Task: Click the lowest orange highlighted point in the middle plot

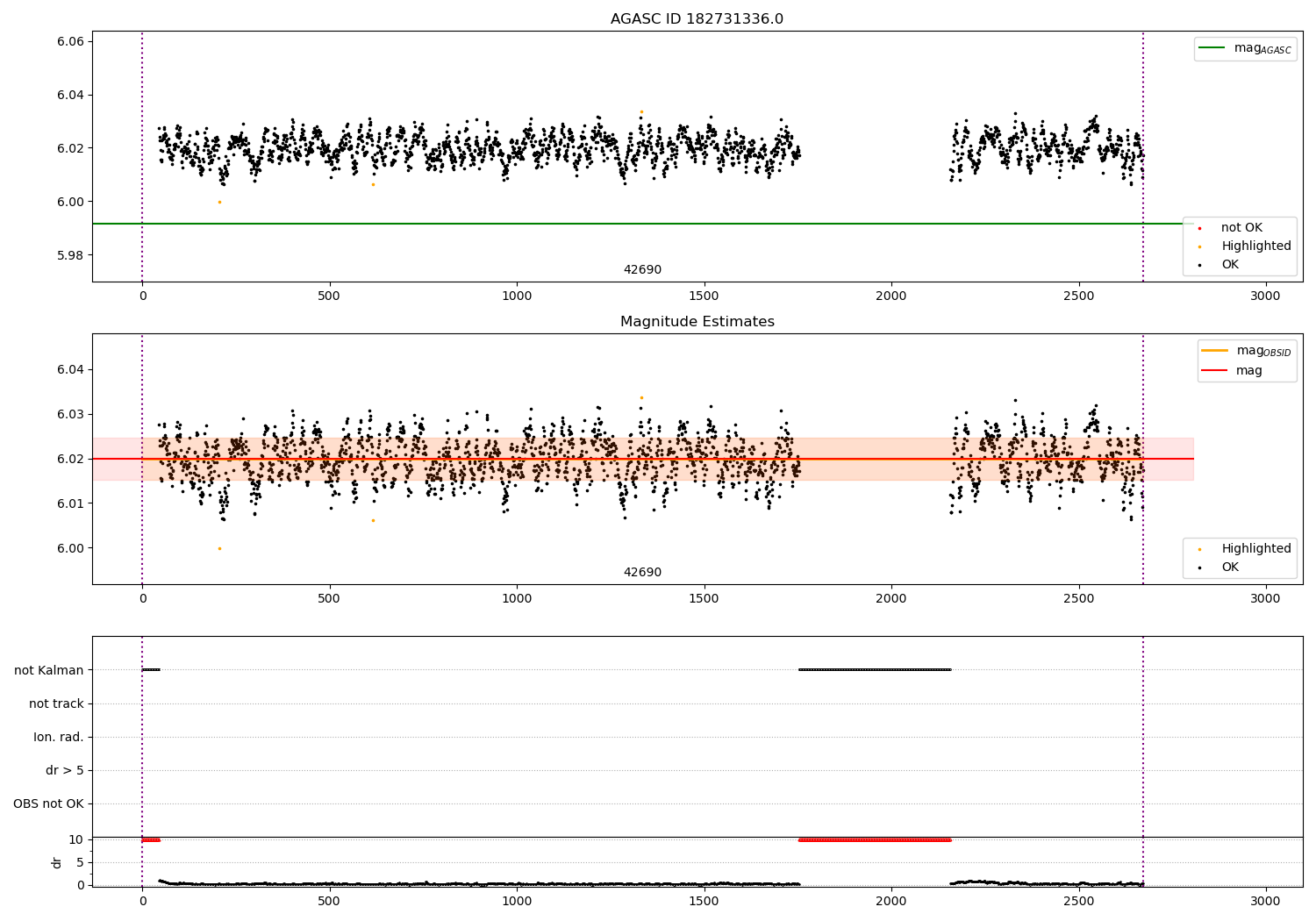Action: click(x=219, y=549)
